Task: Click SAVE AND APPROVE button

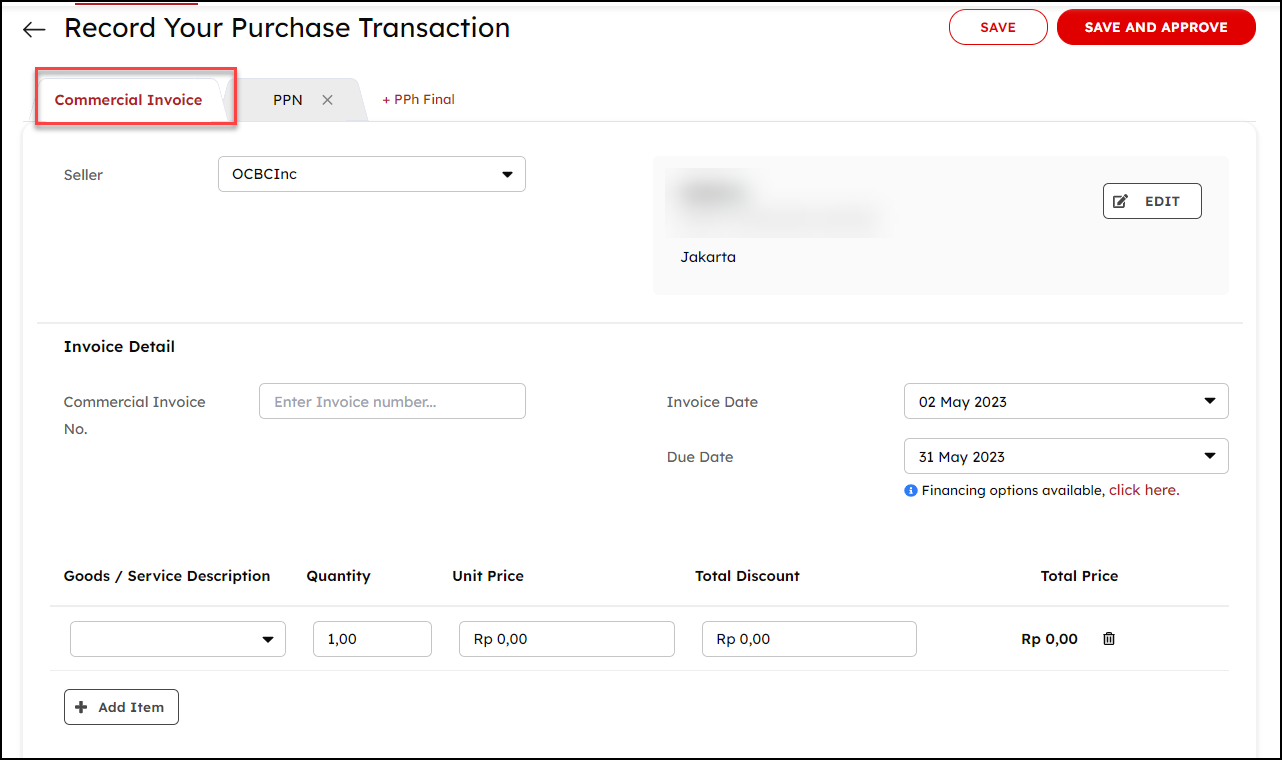Action: click(x=1155, y=28)
